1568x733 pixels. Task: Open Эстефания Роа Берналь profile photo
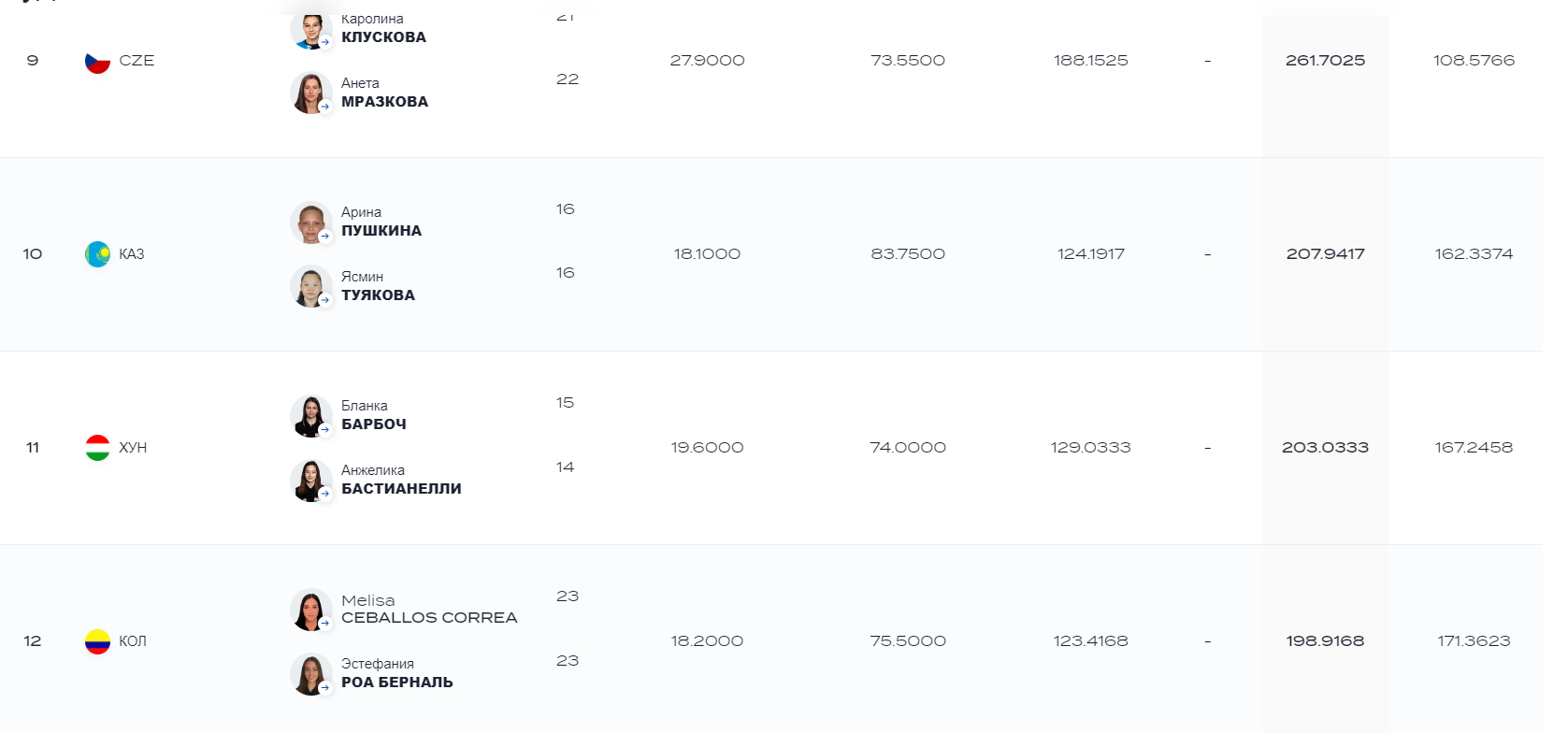tap(310, 674)
